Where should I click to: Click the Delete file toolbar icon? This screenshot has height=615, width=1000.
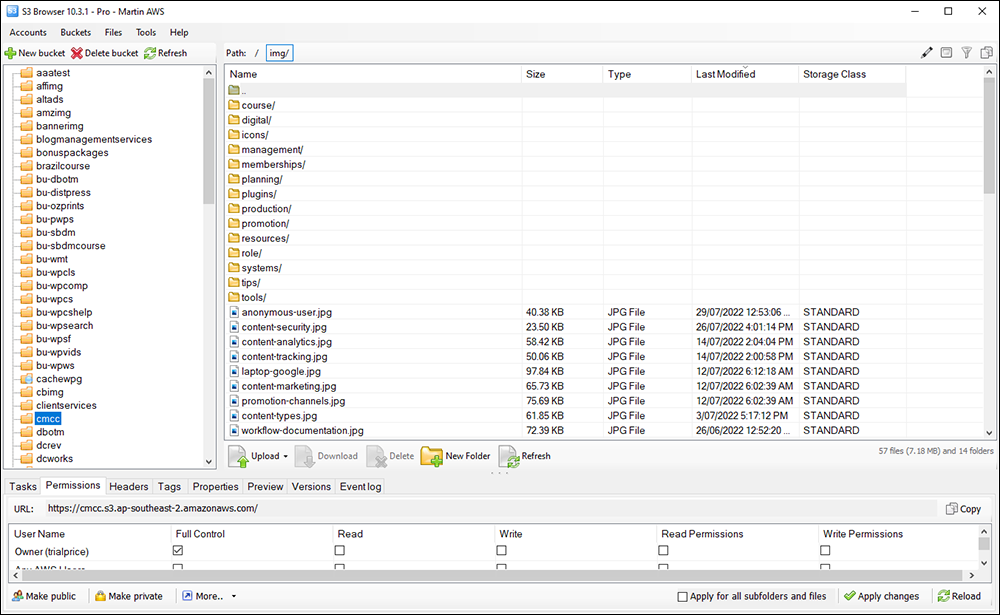376,456
